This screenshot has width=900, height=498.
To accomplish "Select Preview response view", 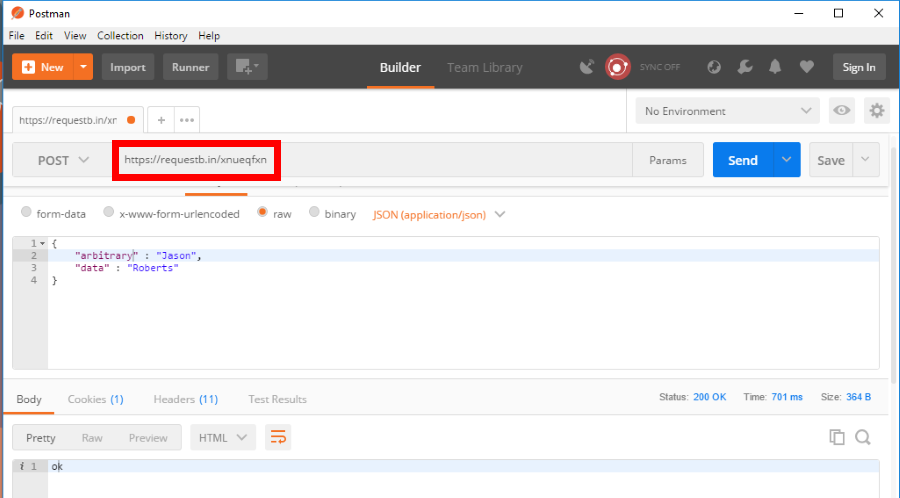I will (148, 438).
